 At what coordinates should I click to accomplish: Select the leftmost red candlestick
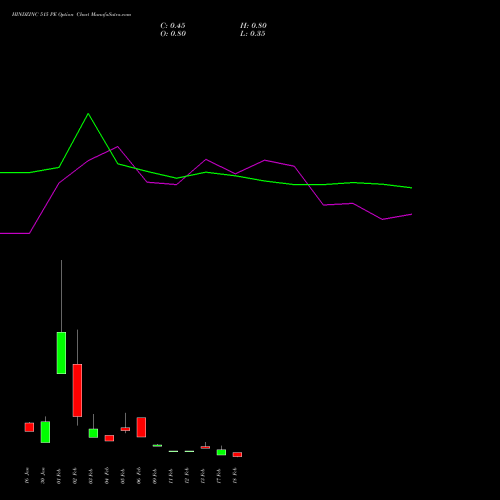coord(29,427)
